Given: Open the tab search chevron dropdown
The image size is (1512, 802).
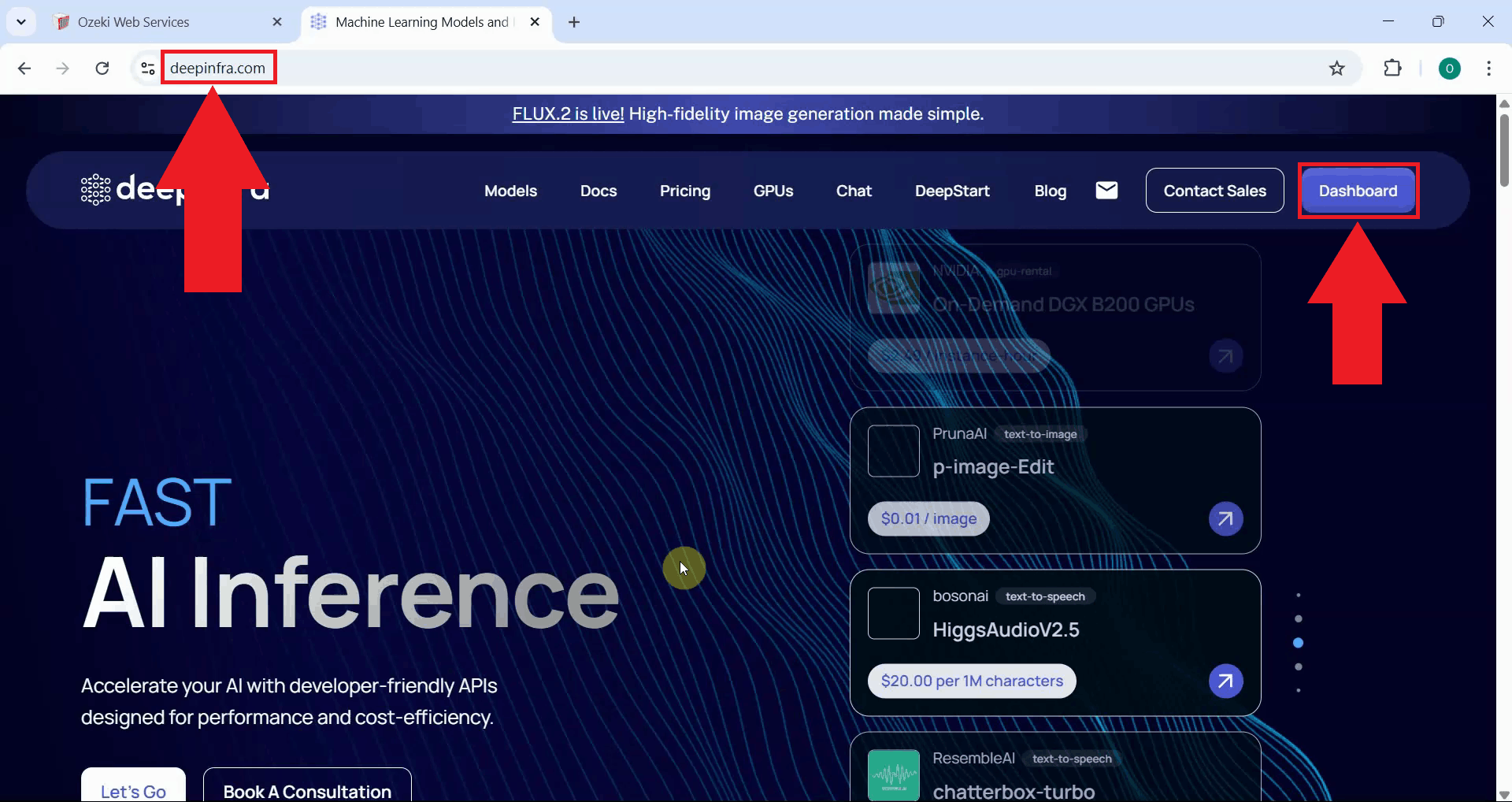Looking at the screenshot, I should pos(21,21).
